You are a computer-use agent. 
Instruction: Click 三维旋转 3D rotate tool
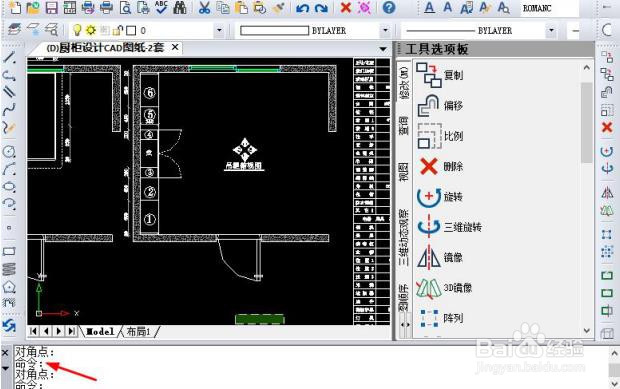click(449, 227)
